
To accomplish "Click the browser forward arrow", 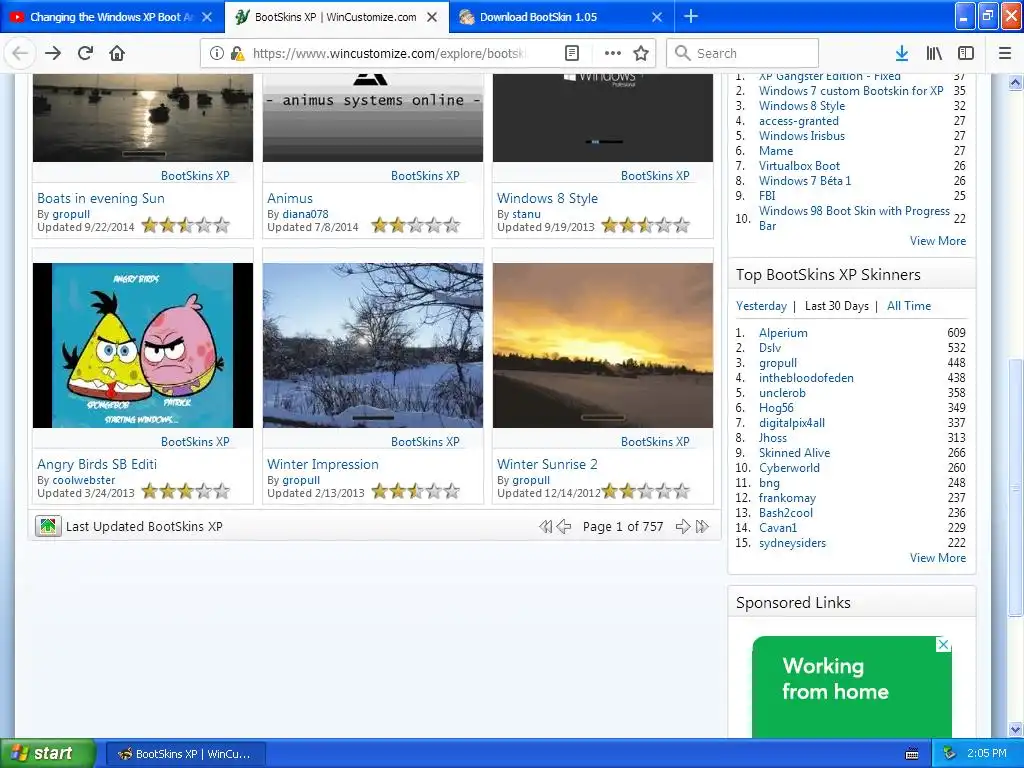I will click(53, 54).
